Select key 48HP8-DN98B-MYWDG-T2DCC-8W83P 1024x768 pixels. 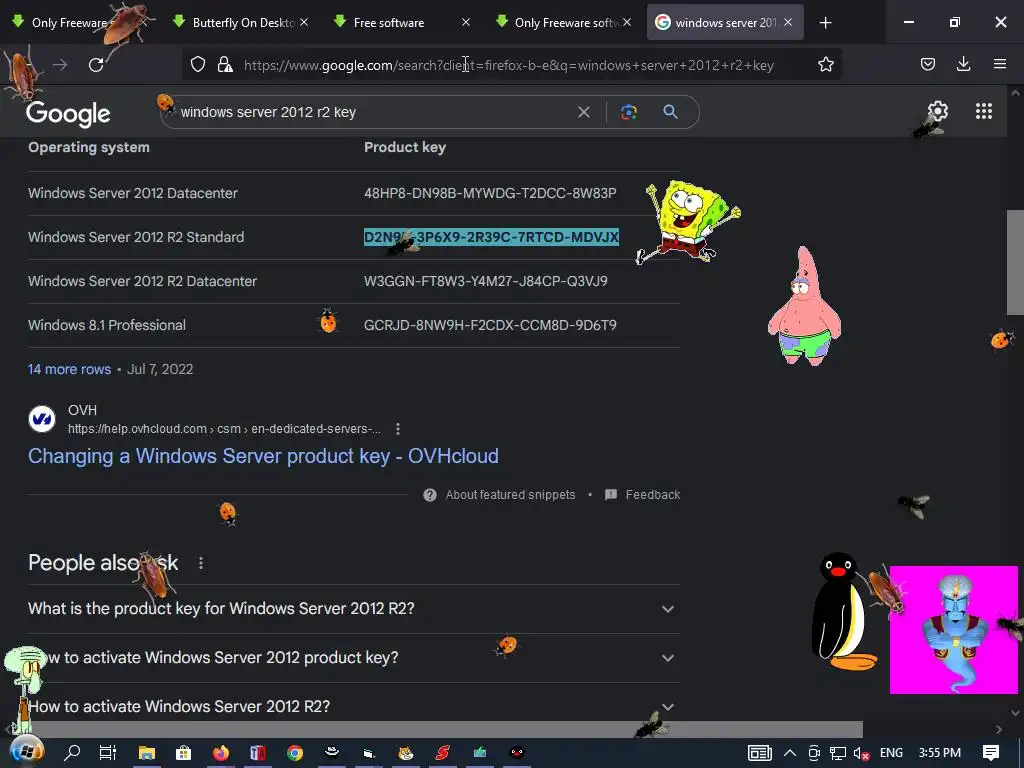coord(490,193)
